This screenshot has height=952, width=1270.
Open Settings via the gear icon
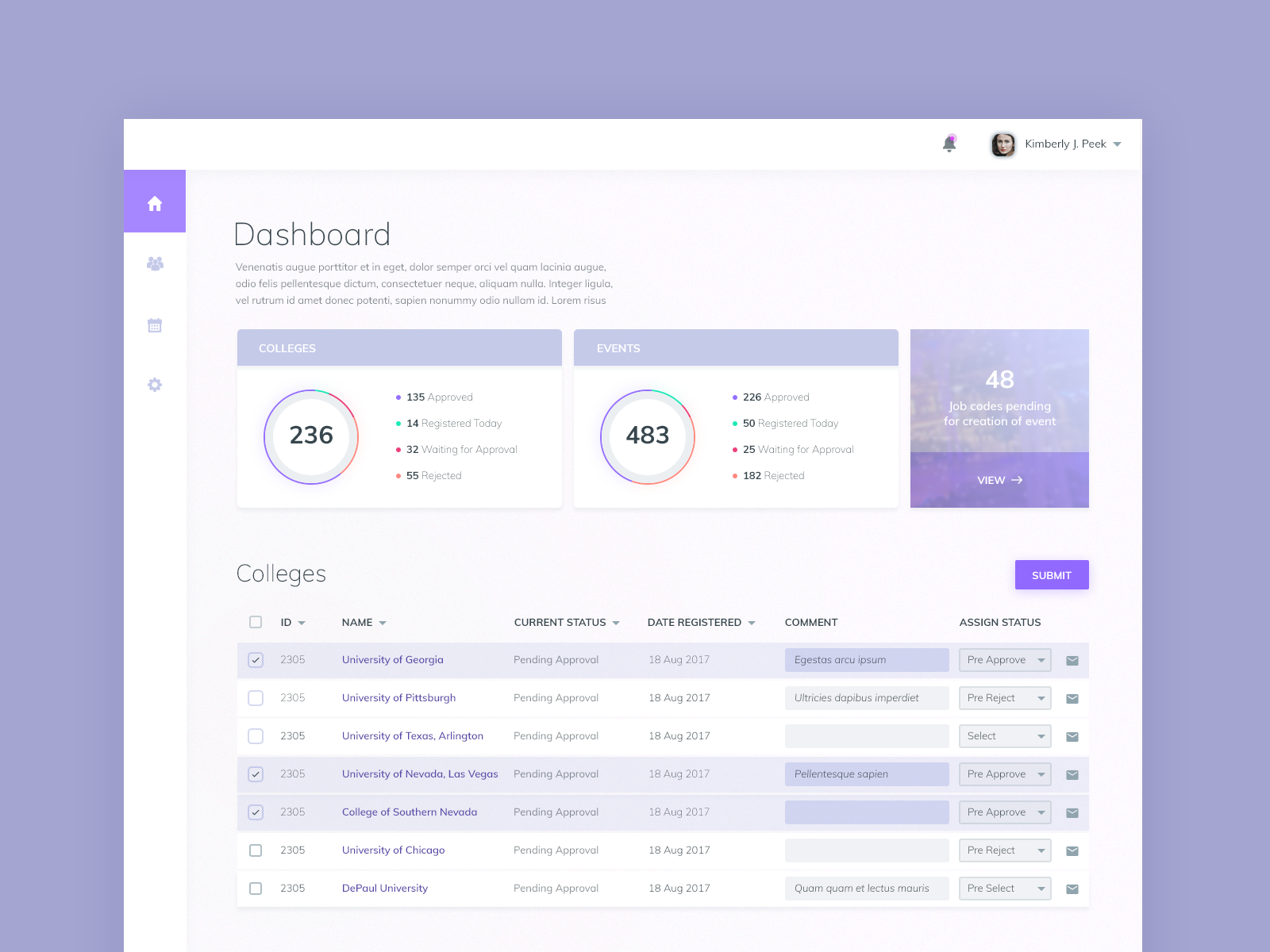point(155,385)
